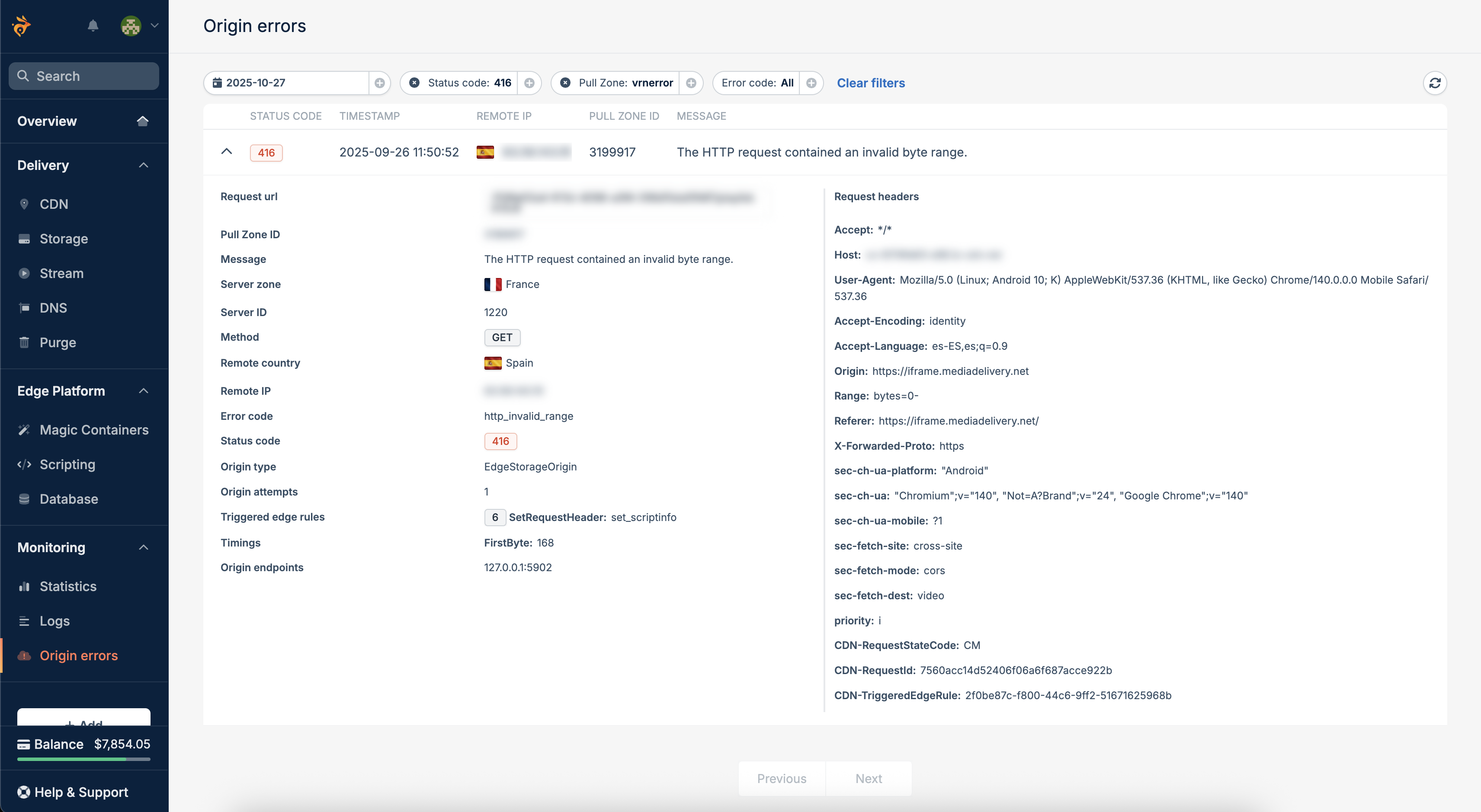Click plus icon beside date filter

379,83
